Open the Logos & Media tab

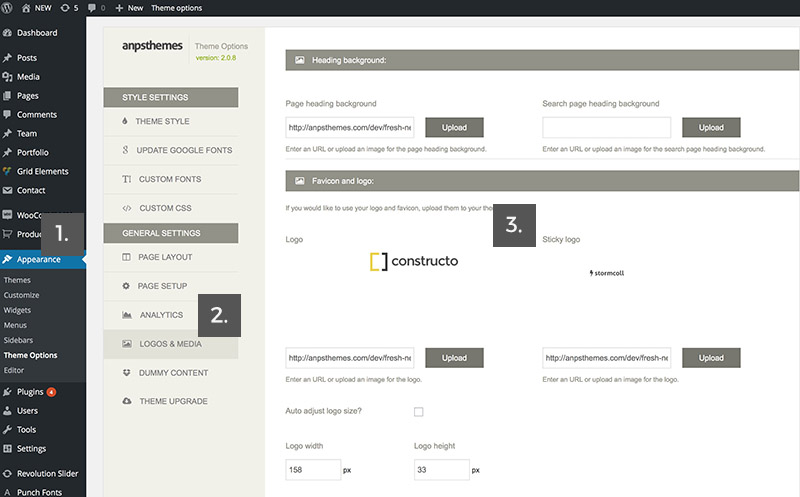point(171,344)
